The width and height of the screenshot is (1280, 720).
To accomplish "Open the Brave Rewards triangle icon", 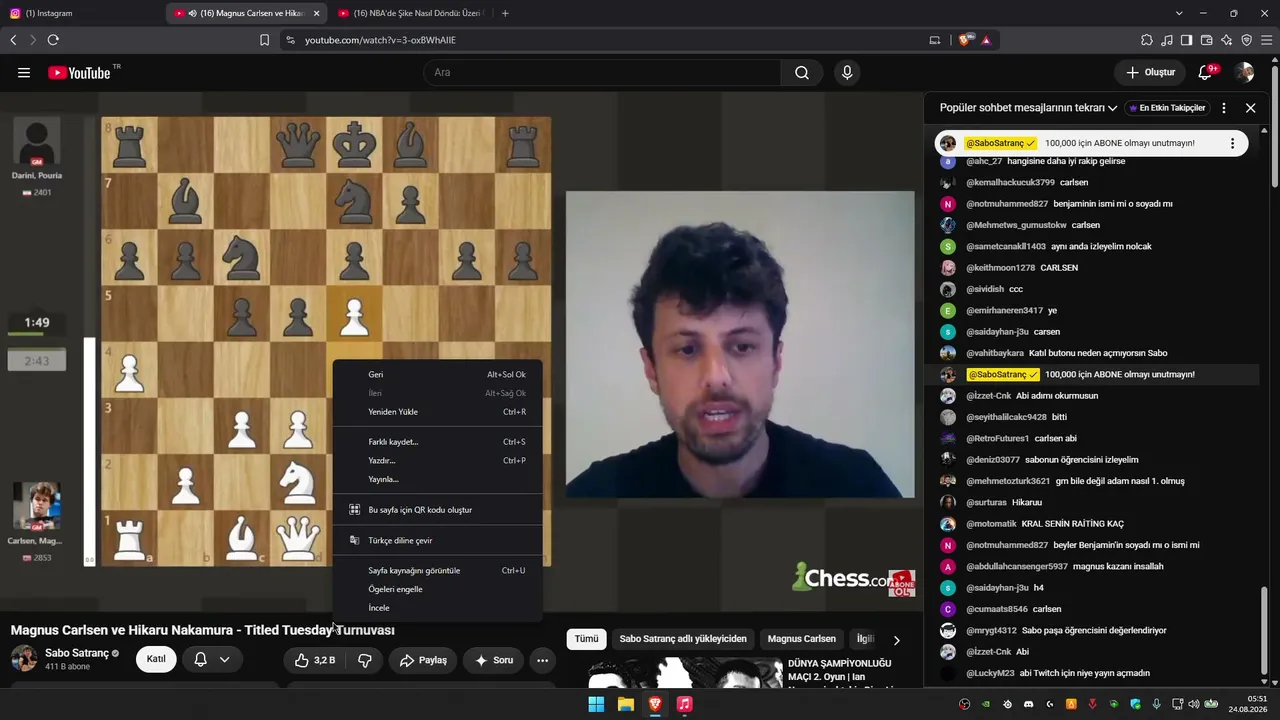I will [986, 40].
